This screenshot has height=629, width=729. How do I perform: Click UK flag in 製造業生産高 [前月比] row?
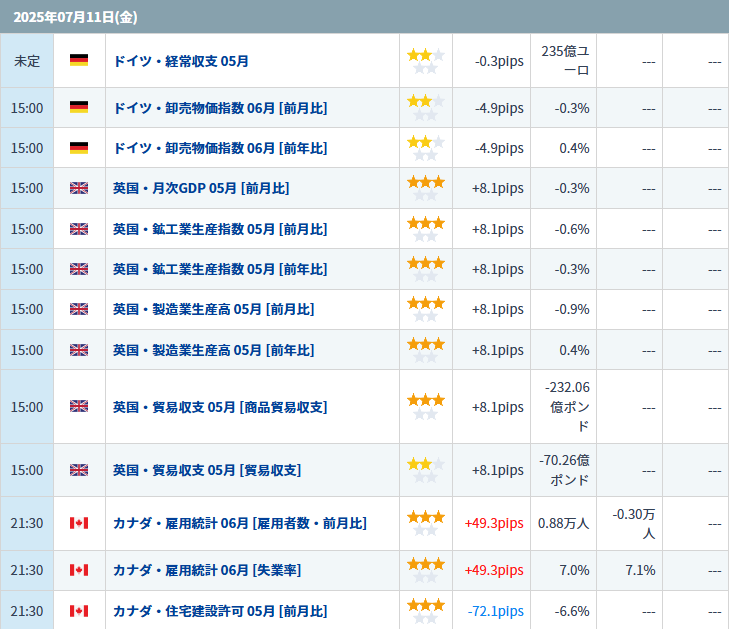[x=79, y=309]
